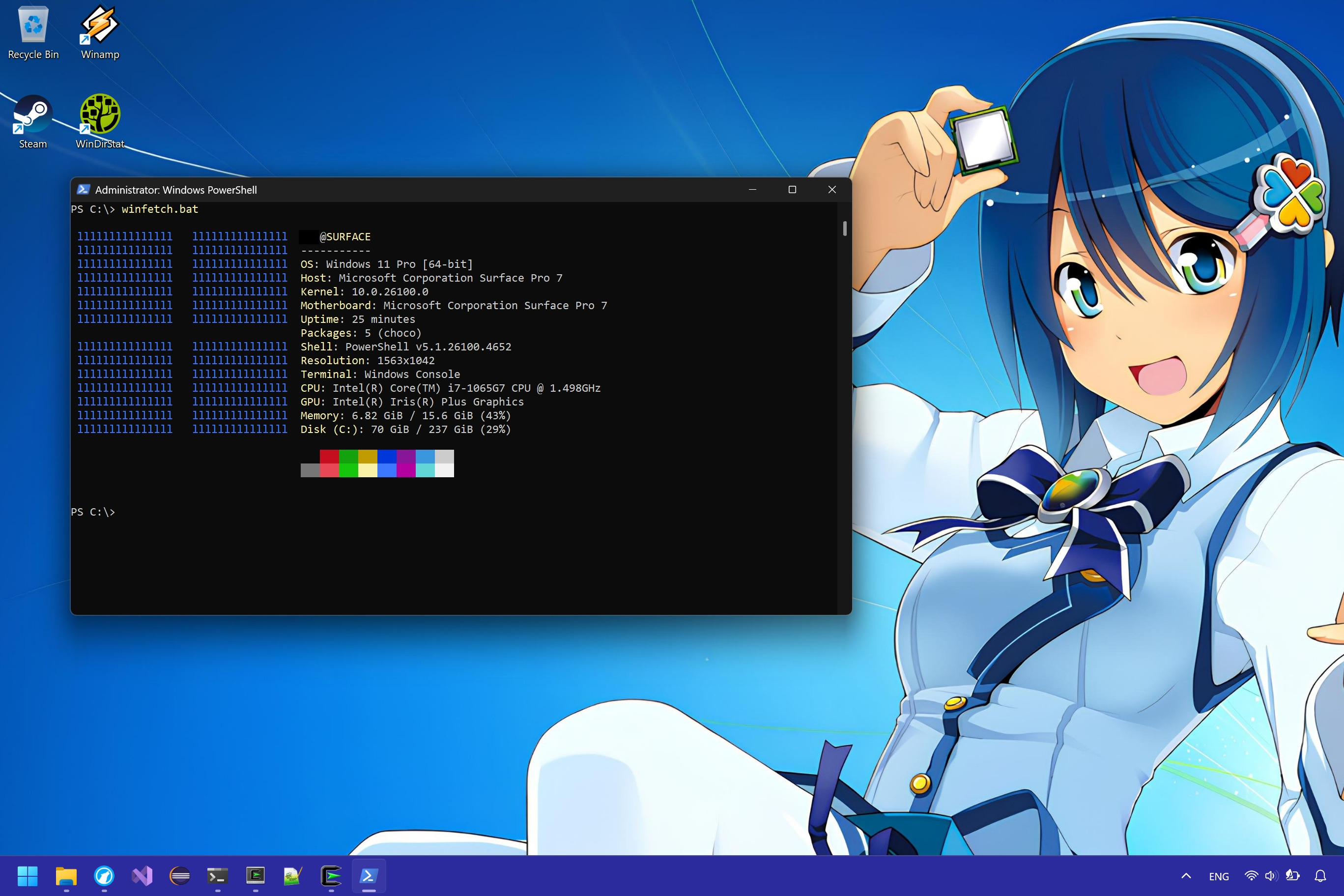
Task: Open the Eclipse icon on taskbar
Action: tap(180, 875)
